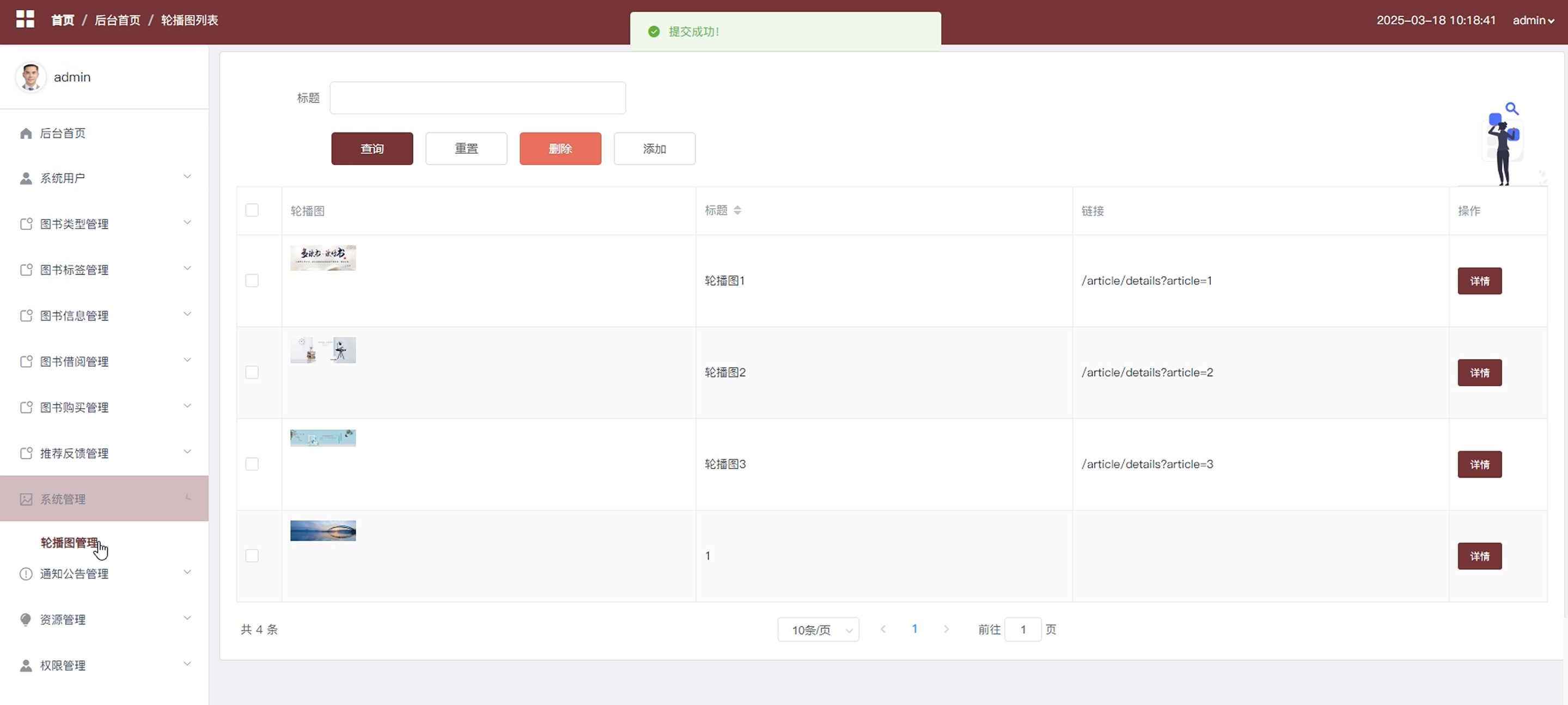Viewport: 1568px width, 705px height.
Task: Click the info icon beside 通知公告管理
Action: click(26, 574)
